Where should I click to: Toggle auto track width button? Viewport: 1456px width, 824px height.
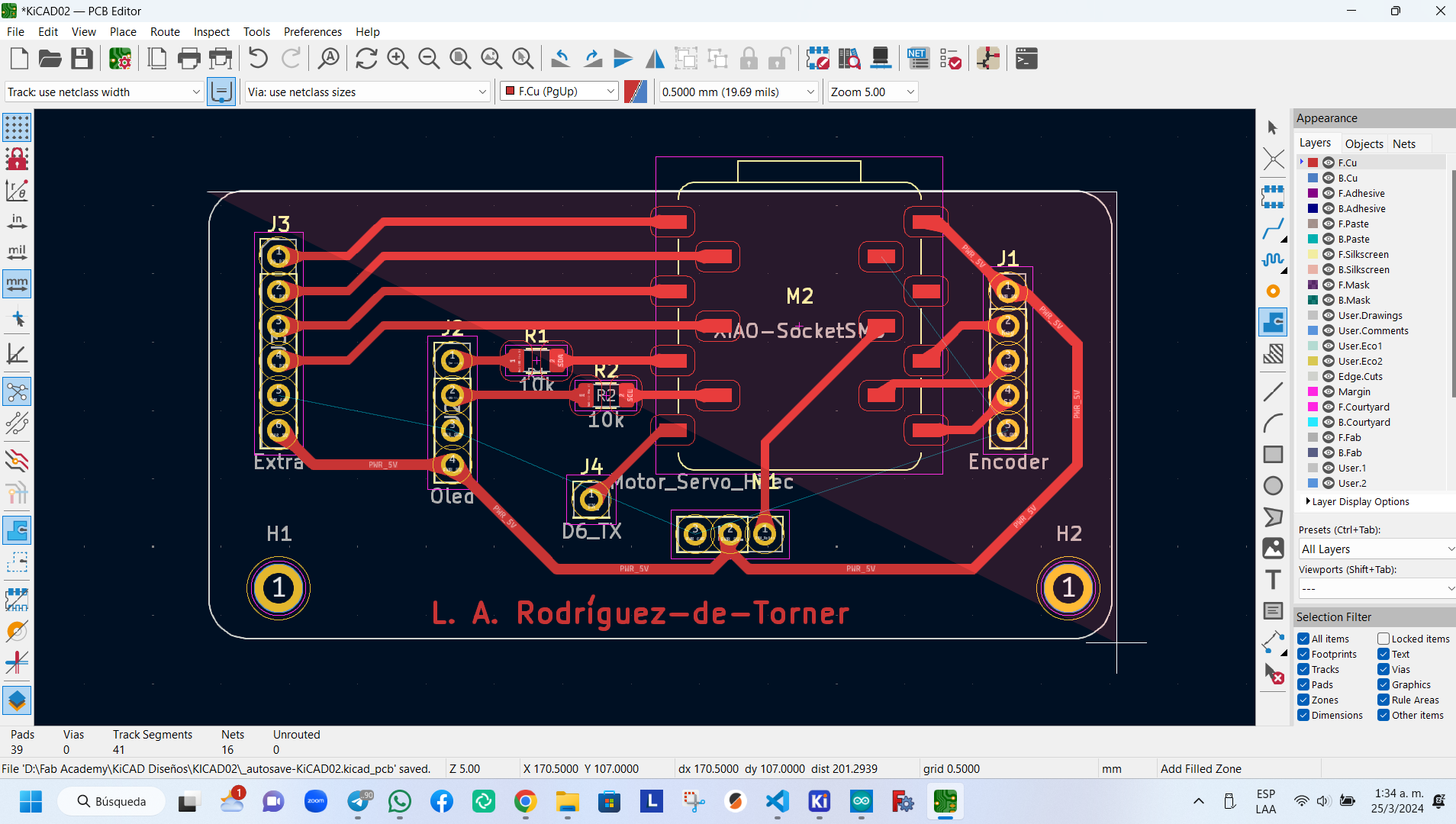point(221,92)
